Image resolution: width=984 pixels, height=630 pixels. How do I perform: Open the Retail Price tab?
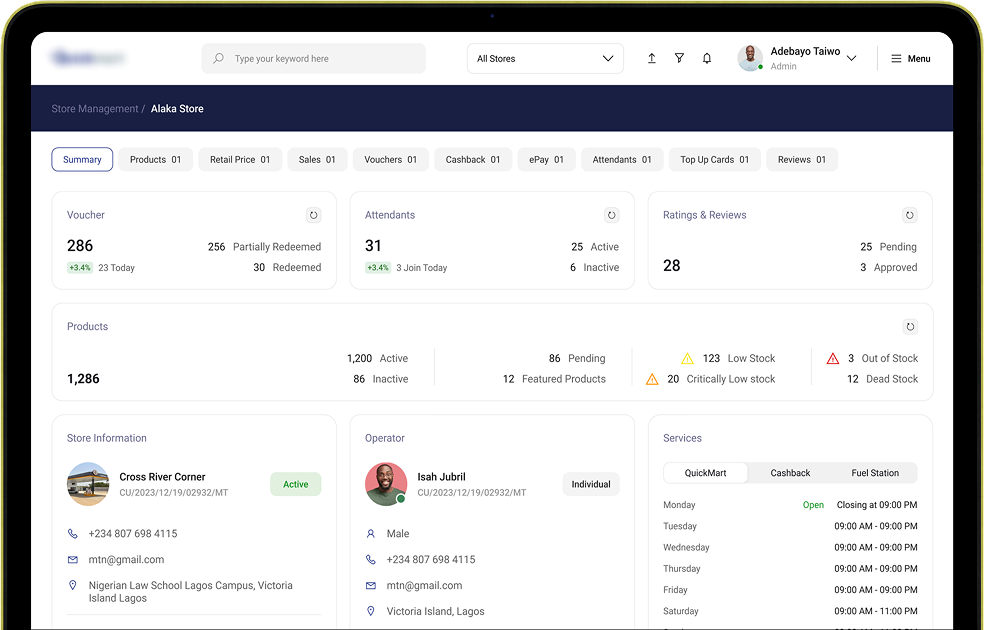click(240, 159)
